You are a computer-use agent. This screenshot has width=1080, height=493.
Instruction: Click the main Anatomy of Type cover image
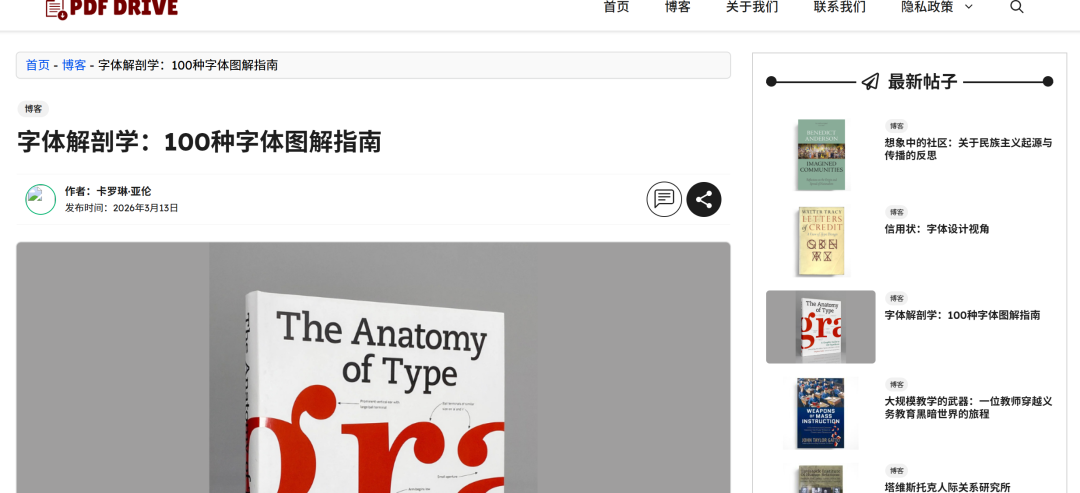coord(373,368)
